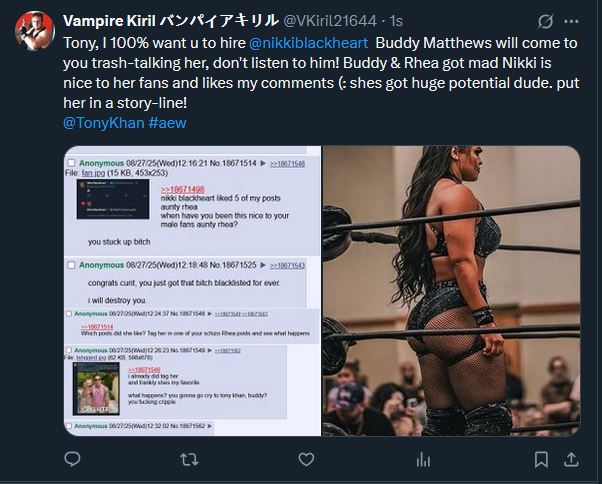Click the repost arrows icon
602x484 pixels.
(189, 459)
